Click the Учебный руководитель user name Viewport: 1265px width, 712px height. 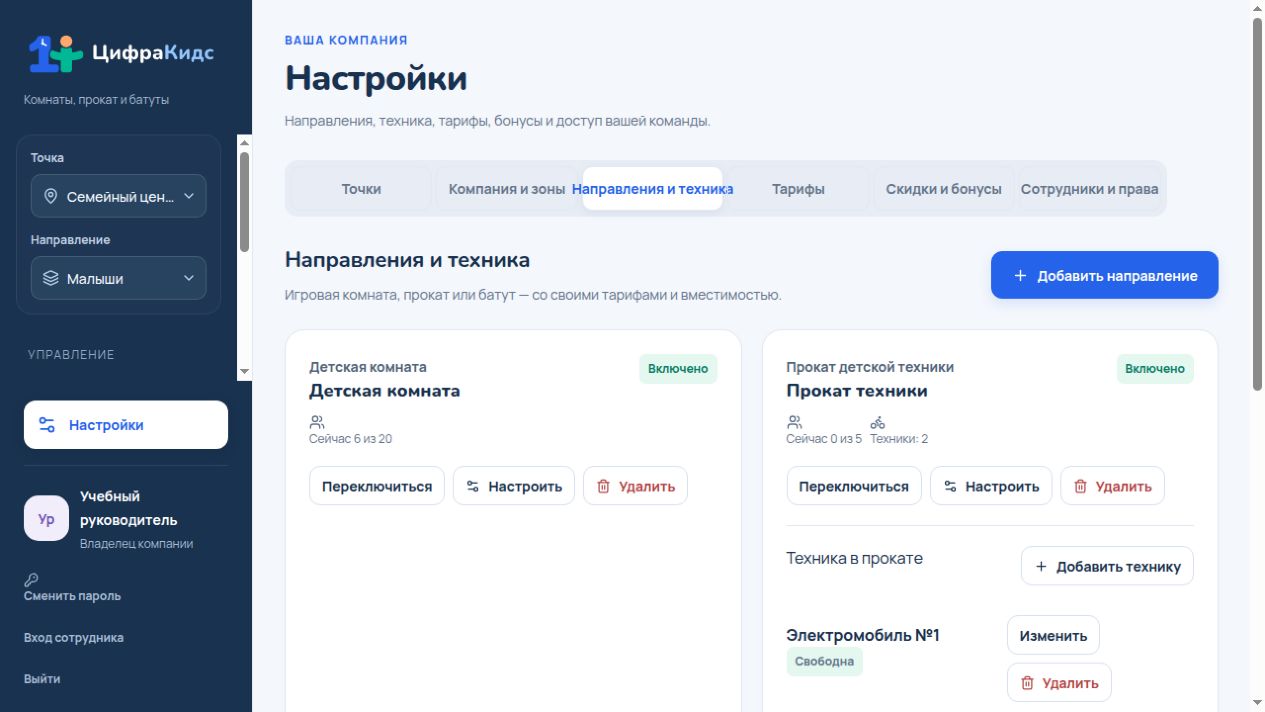coord(129,508)
